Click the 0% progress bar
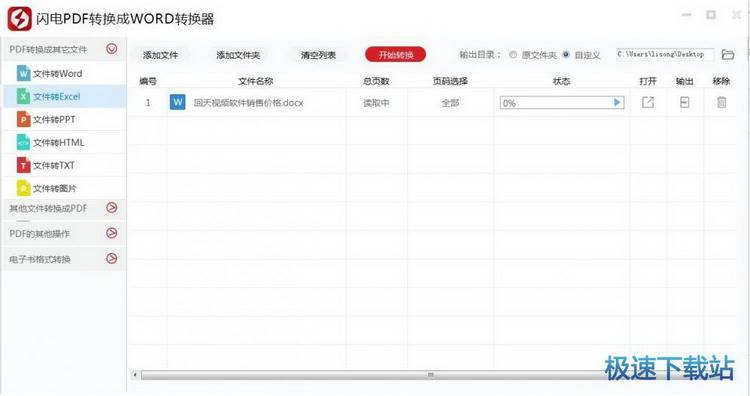750x396 pixels. [562, 102]
